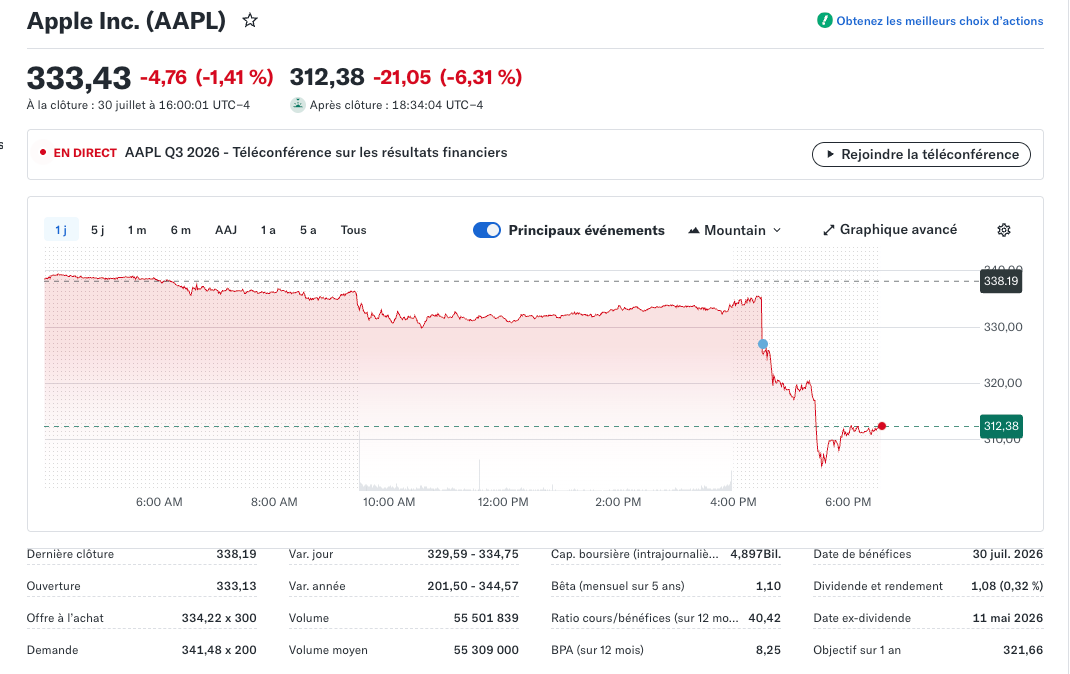Click the EN DIRECT live indicator
Image resolution: width=1070 pixels, height=674 pixels.
(x=78, y=153)
